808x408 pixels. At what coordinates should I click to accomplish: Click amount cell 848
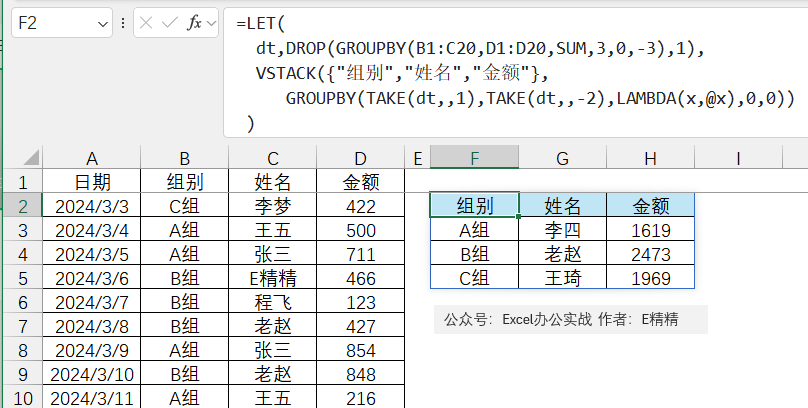coord(361,374)
